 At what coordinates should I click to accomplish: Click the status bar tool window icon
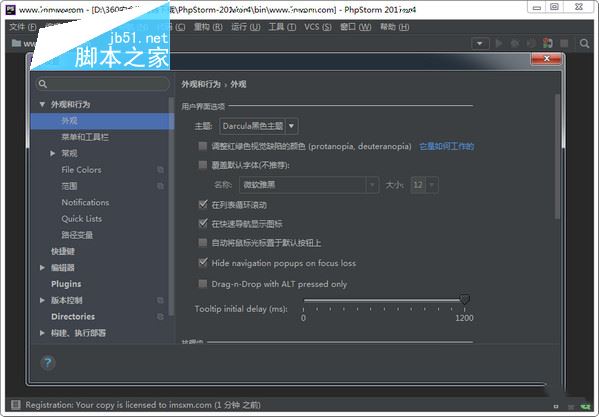[x=16, y=404]
